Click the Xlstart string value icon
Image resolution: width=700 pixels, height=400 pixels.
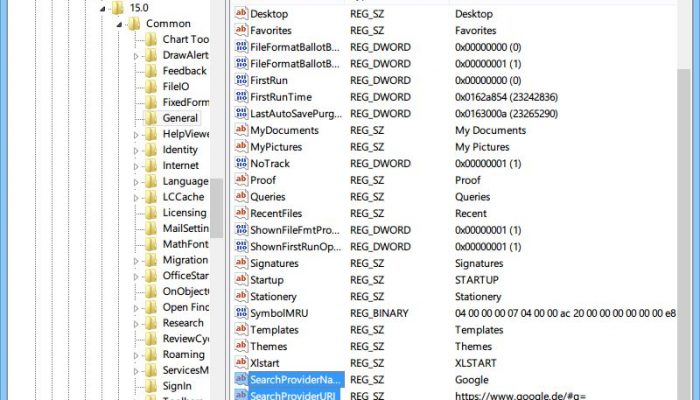coord(241,362)
